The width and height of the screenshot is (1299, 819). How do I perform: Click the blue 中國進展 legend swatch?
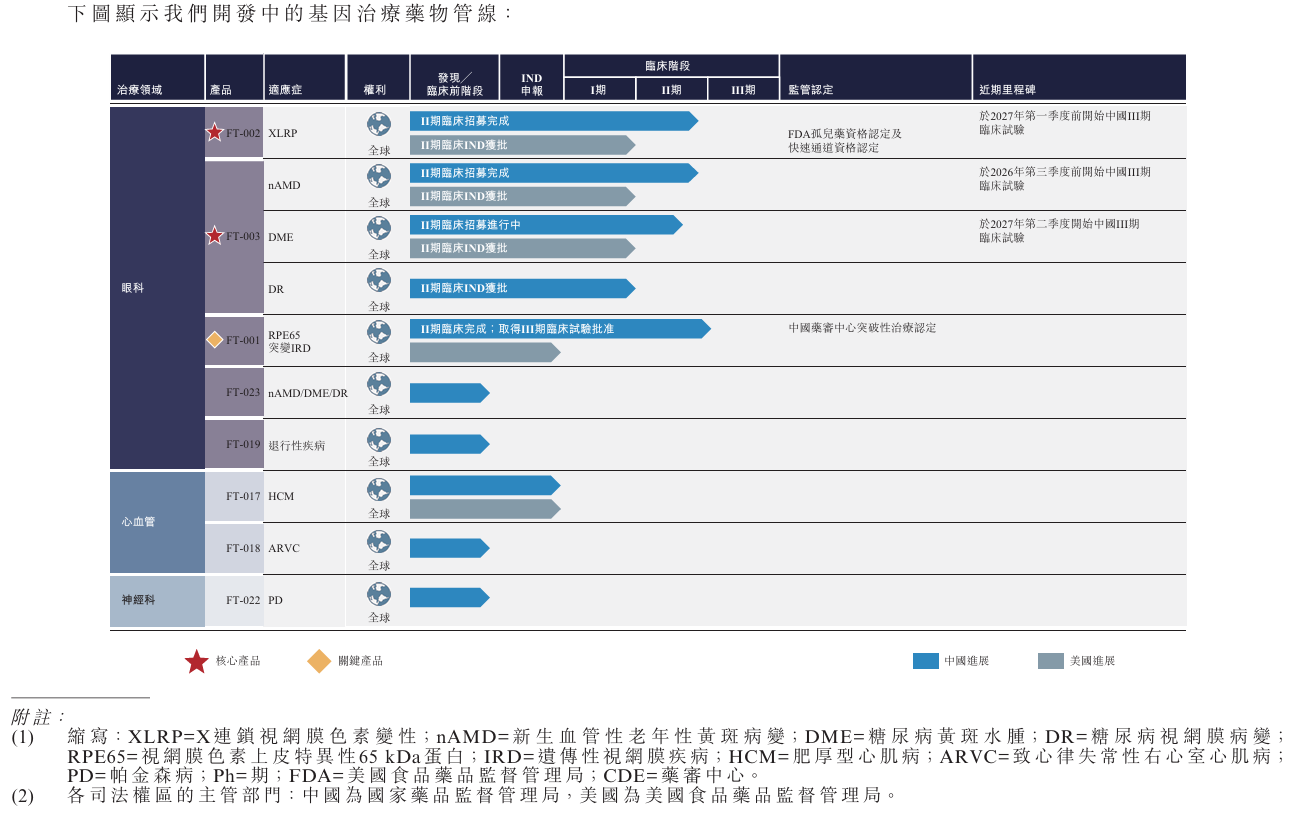(926, 661)
